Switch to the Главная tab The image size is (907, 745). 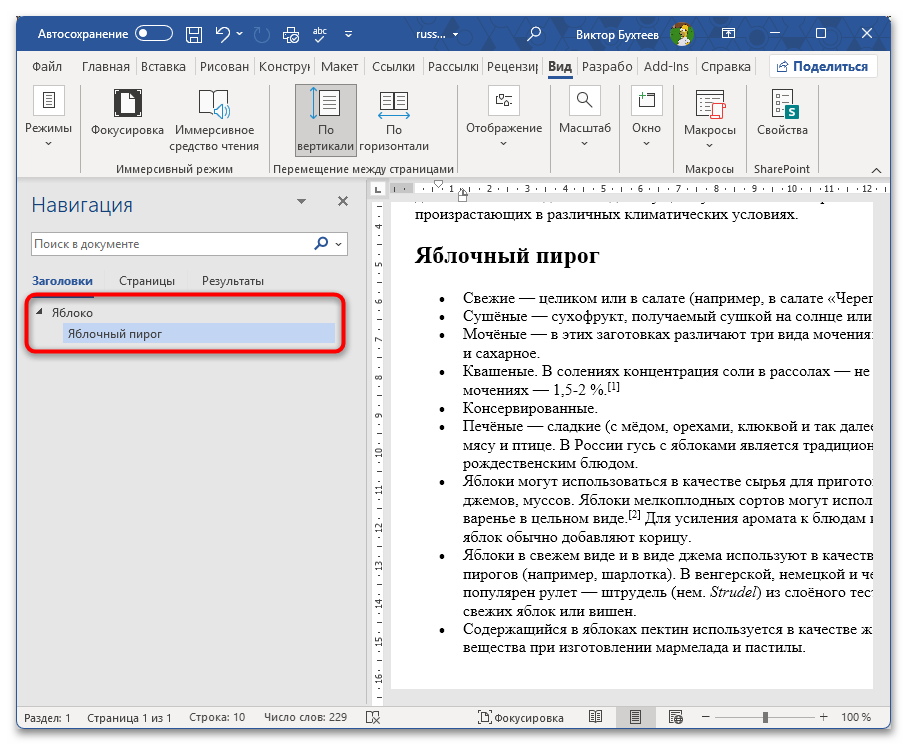coord(105,67)
